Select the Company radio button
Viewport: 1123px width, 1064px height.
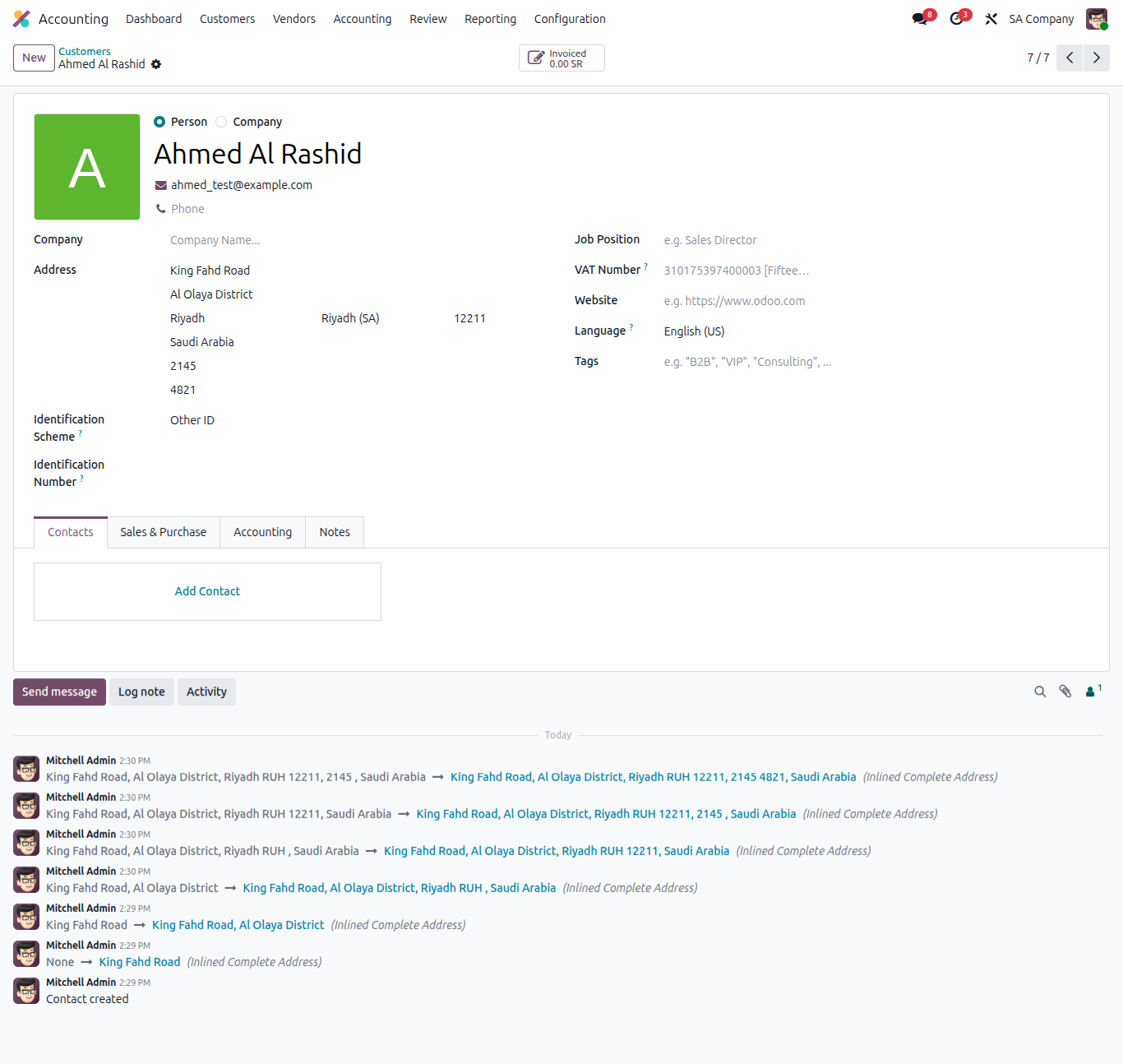point(221,122)
